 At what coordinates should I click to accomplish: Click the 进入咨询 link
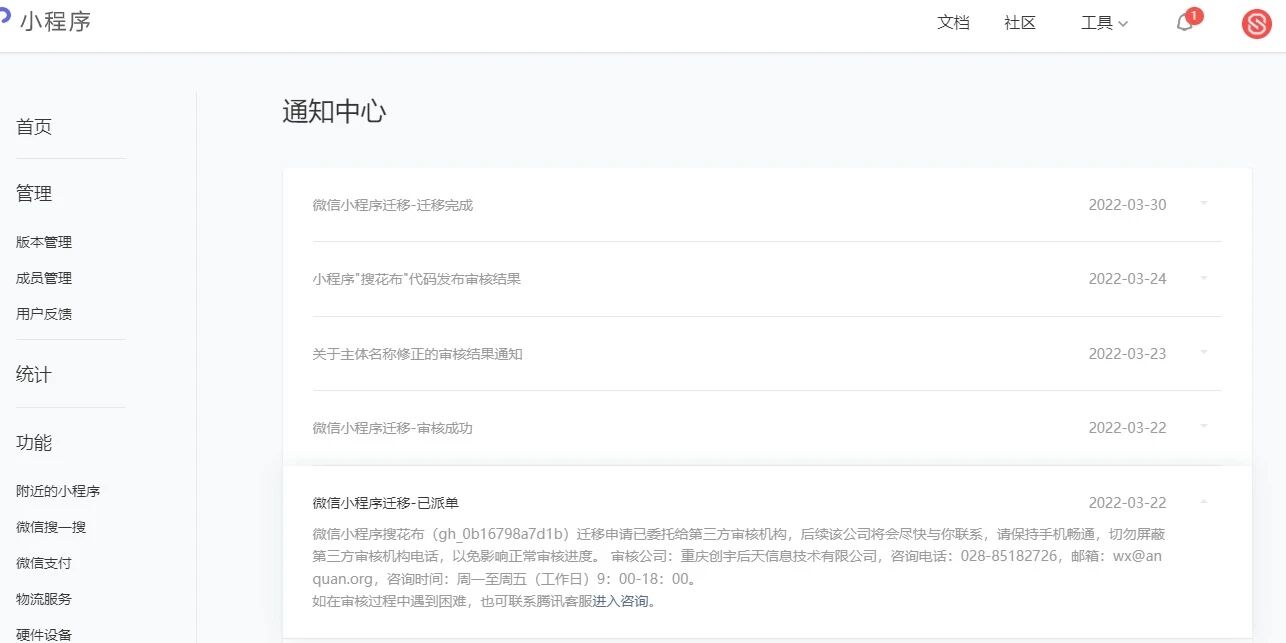coord(621,601)
